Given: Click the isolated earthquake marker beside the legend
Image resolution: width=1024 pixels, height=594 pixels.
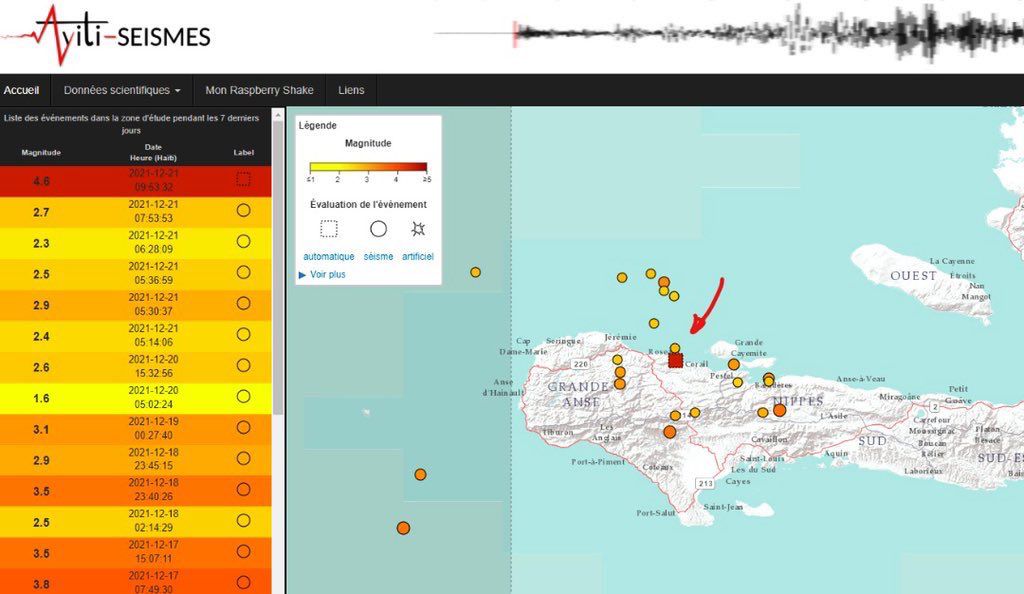Looking at the screenshot, I should pos(475,272).
